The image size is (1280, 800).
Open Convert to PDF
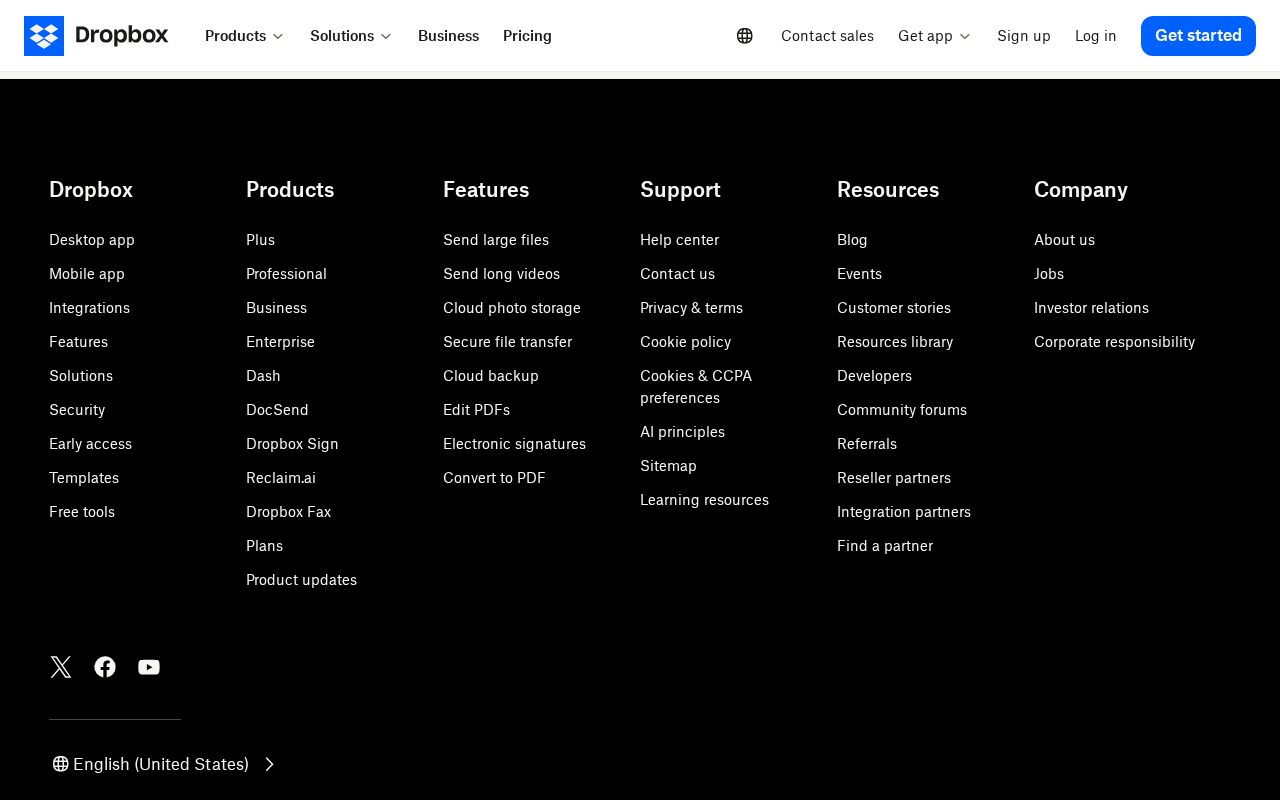tap(494, 478)
